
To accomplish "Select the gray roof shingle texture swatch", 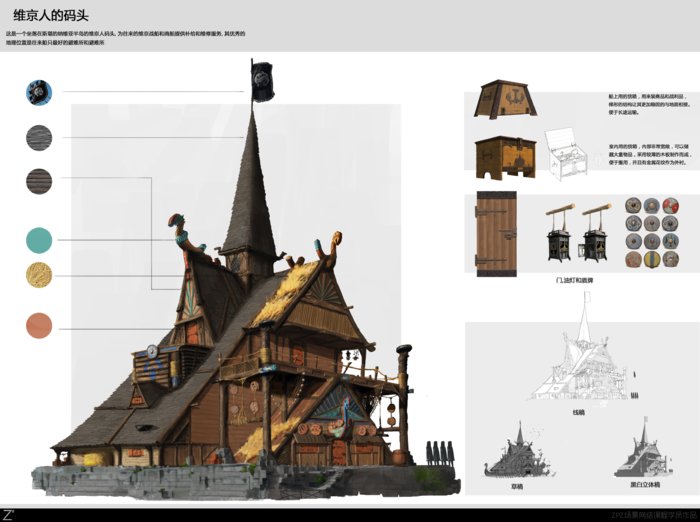I will tap(39, 137).
